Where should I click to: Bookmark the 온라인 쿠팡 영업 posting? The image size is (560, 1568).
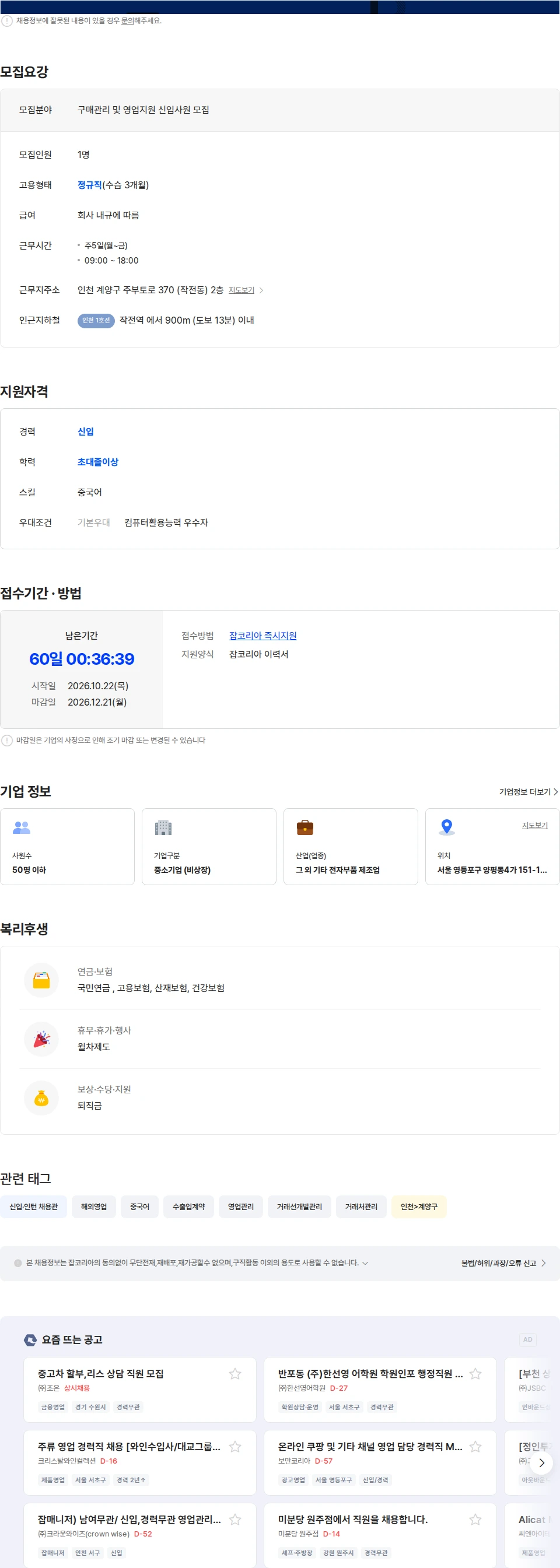(x=475, y=1447)
